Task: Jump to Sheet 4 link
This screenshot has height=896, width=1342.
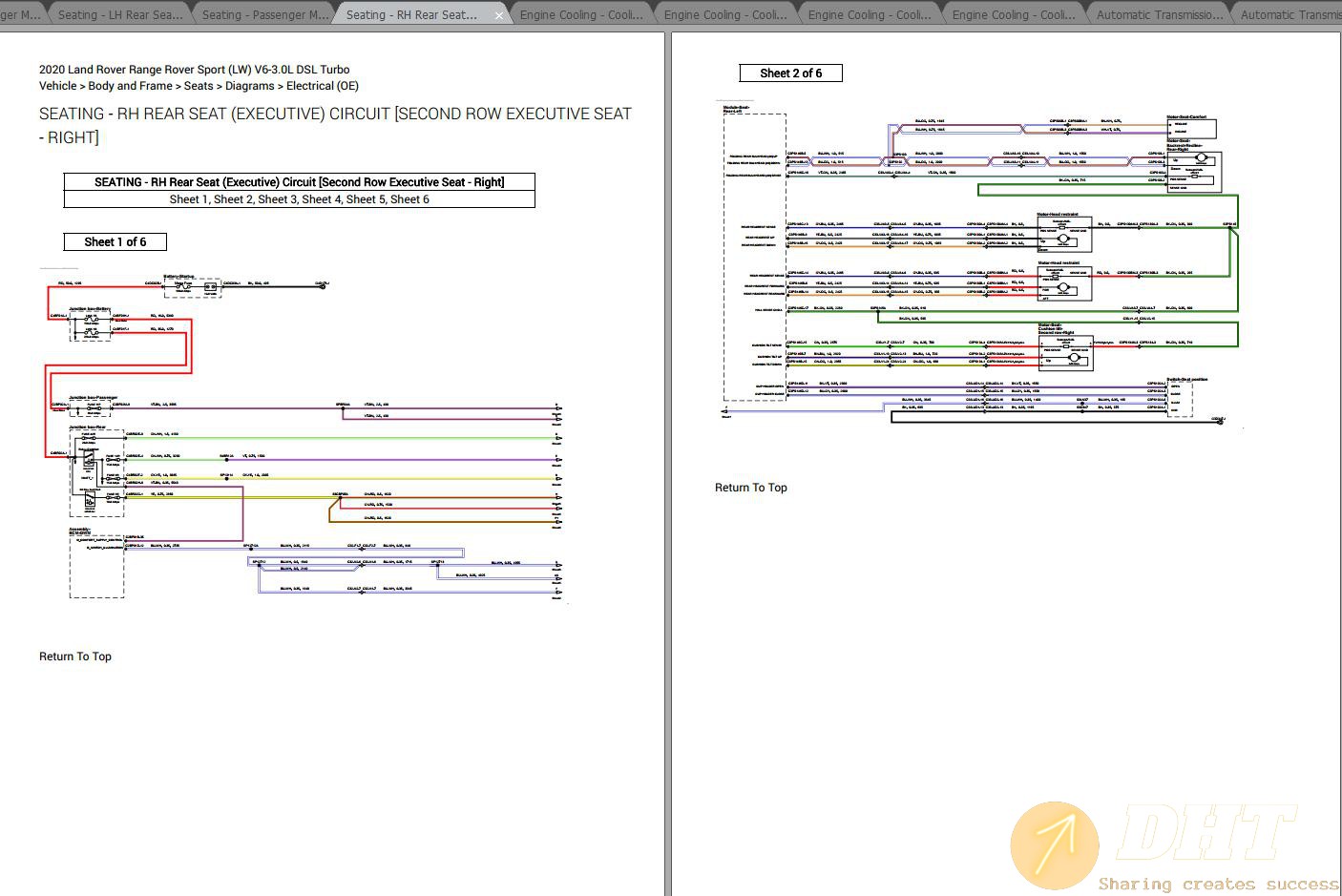Action: click(x=321, y=199)
